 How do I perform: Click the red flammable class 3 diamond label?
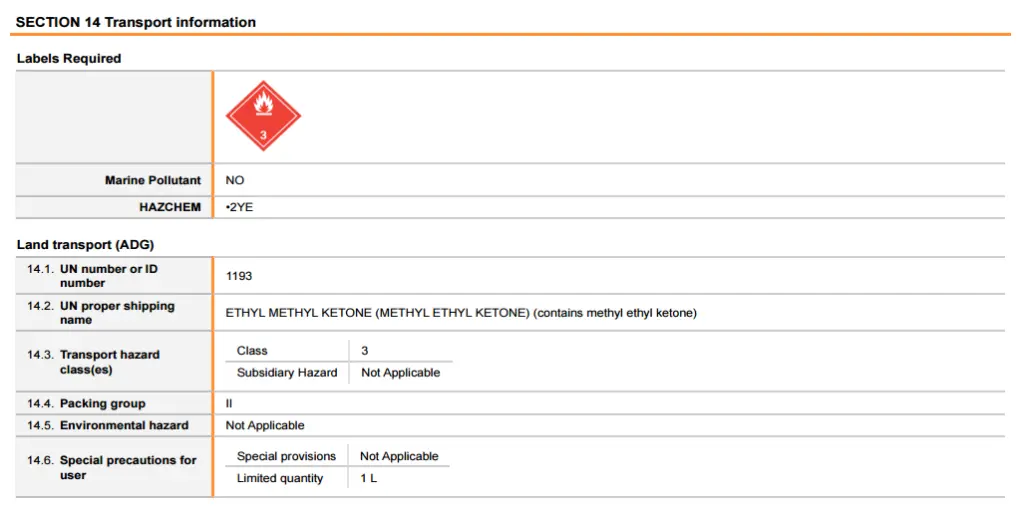pos(263,116)
